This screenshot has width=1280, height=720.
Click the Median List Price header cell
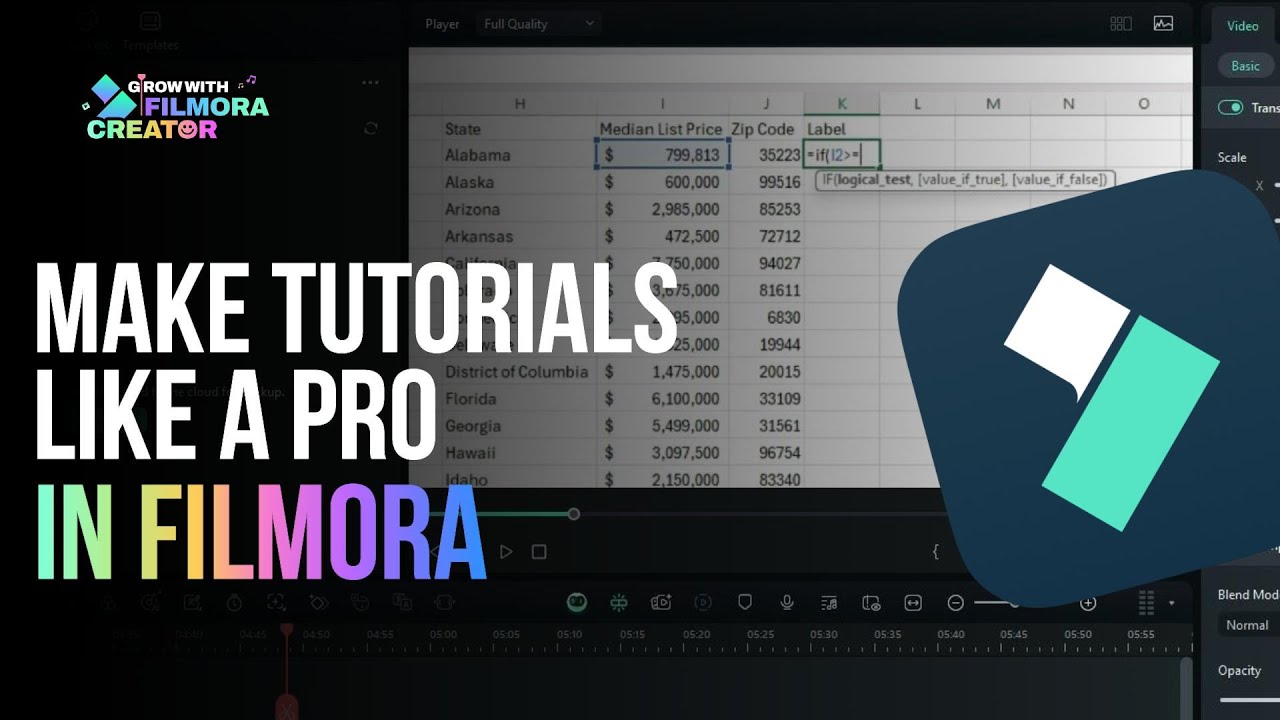664,129
